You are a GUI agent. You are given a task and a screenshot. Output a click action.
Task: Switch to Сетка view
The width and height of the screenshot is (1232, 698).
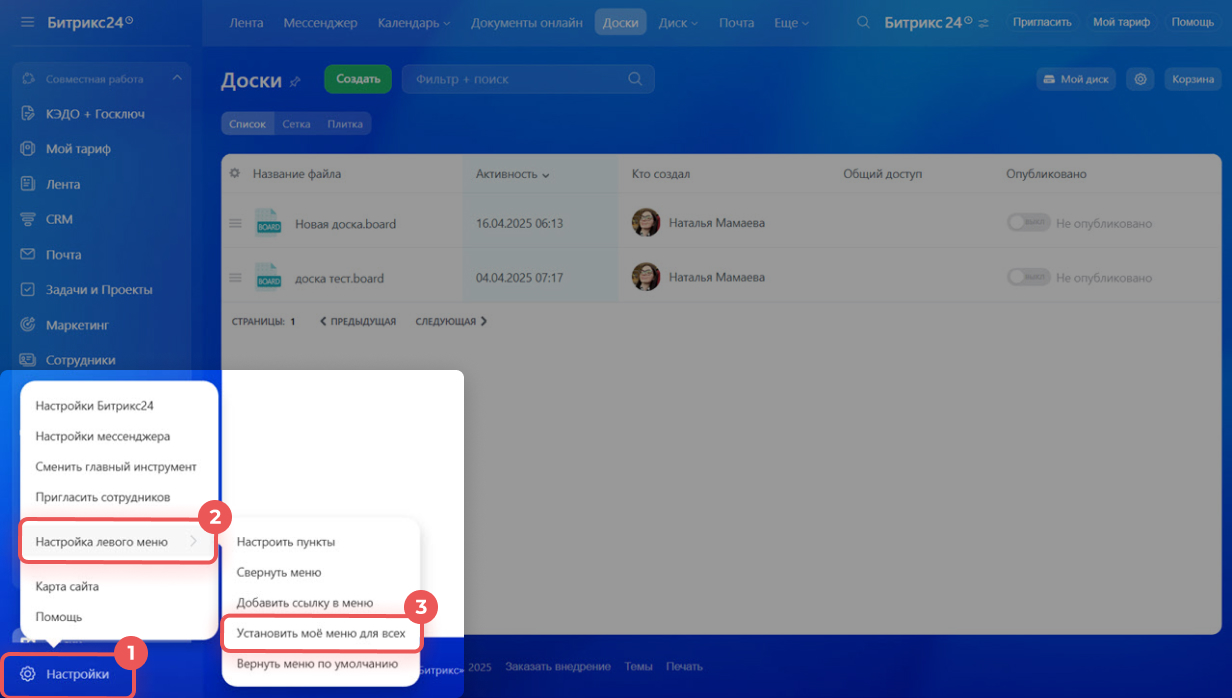(x=296, y=124)
